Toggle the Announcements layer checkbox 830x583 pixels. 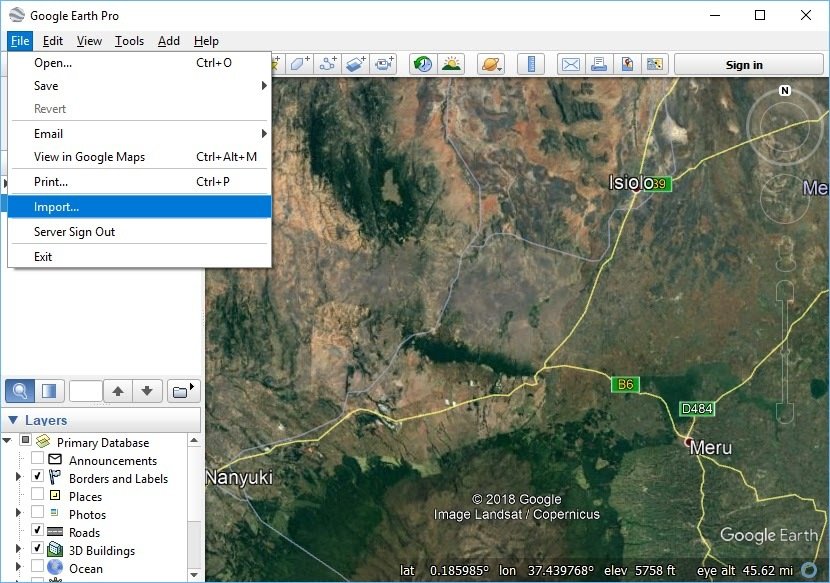(x=38, y=458)
